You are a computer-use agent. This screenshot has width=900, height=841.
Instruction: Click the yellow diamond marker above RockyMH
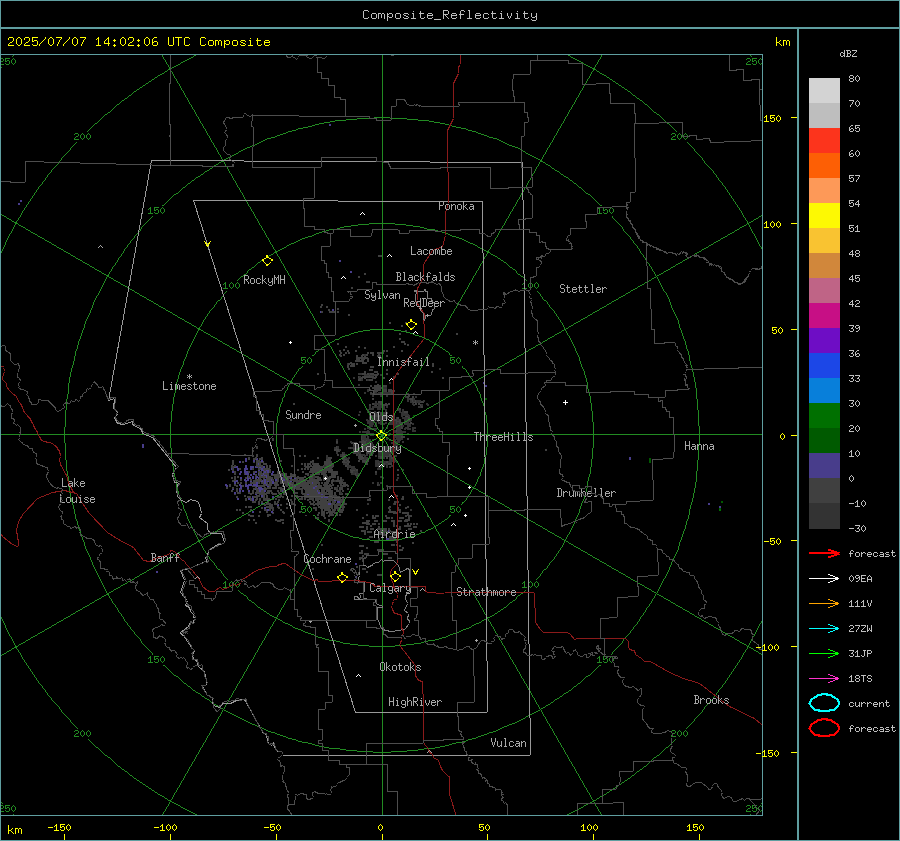pos(267,261)
